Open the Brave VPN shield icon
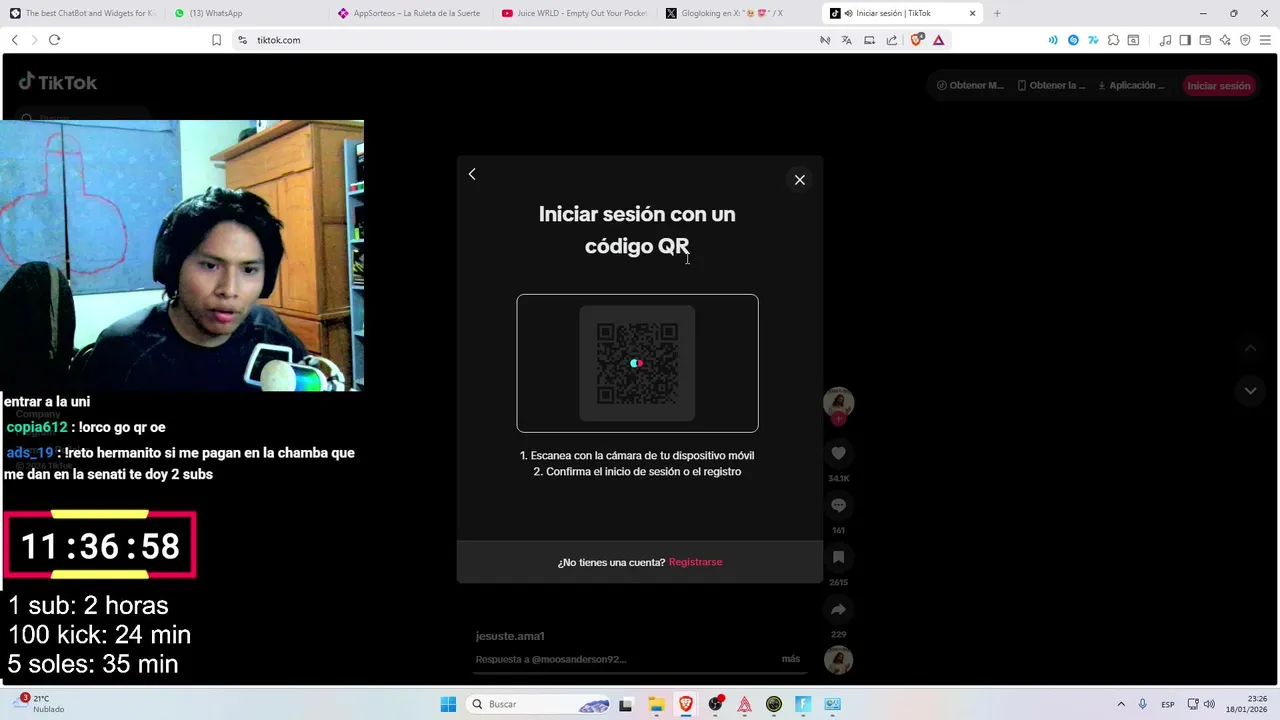This screenshot has height=720, width=1280. 1245,40
